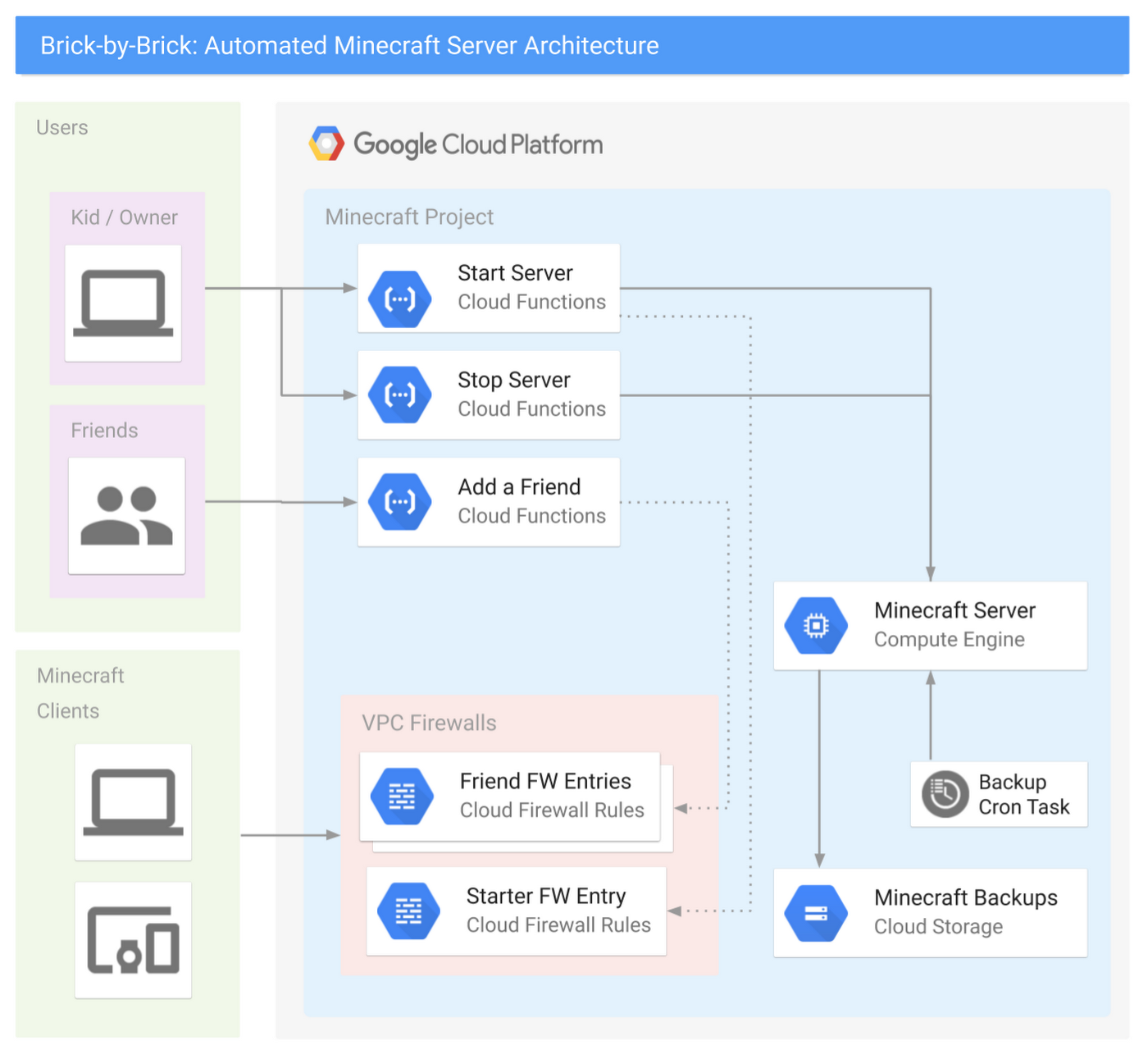Click the Minecraft Clients multi-device icon
This screenshot has height=1059, width=1148.
click(x=133, y=940)
